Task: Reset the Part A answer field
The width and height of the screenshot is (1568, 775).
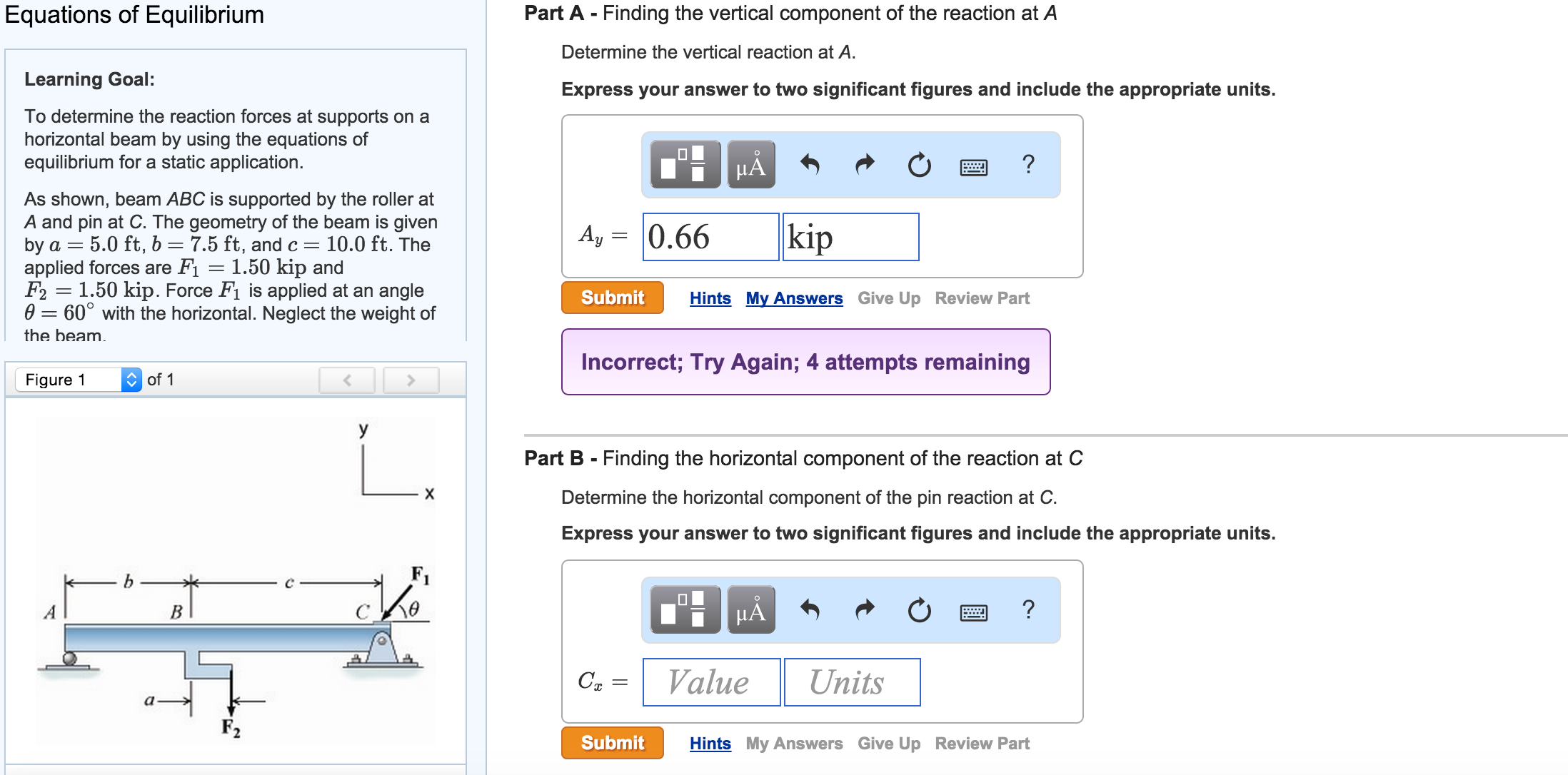Action: tap(920, 165)
